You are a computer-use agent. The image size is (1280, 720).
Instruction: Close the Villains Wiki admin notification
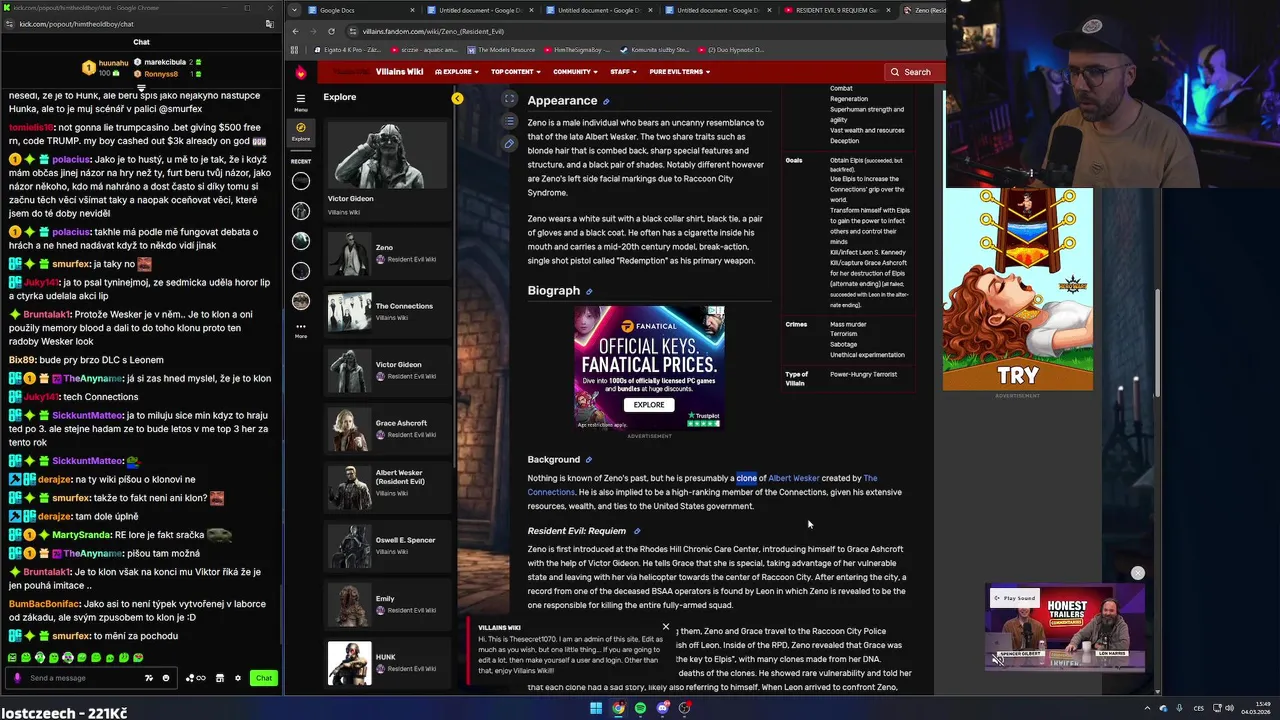pyautogui.click(x=665, y=627)
